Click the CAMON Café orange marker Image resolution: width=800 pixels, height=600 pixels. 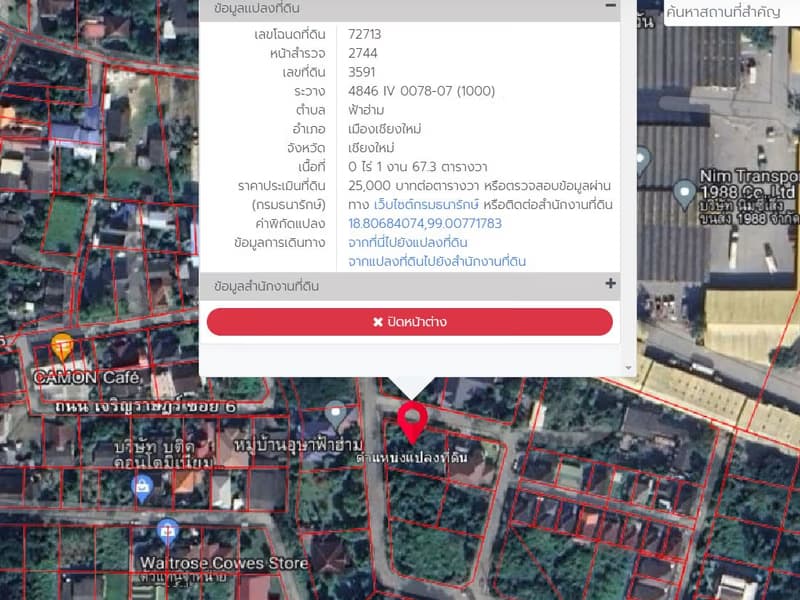pyautogui.click(x=62, y=347)
